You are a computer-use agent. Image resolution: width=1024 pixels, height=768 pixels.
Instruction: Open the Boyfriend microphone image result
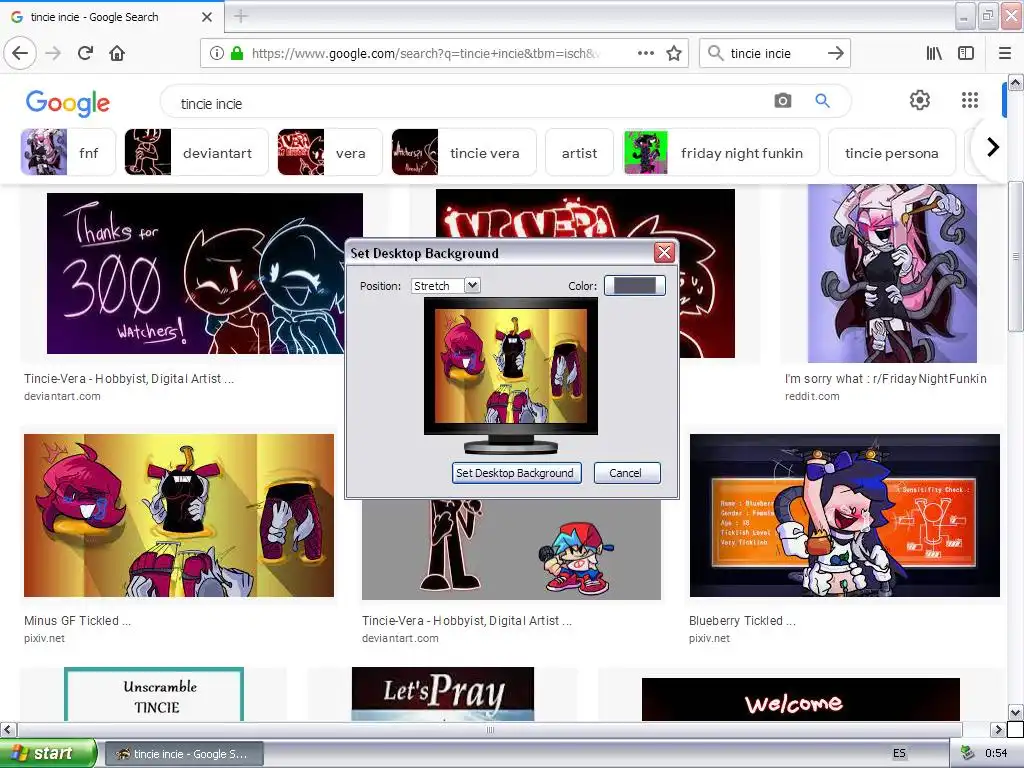pos(511,549)
